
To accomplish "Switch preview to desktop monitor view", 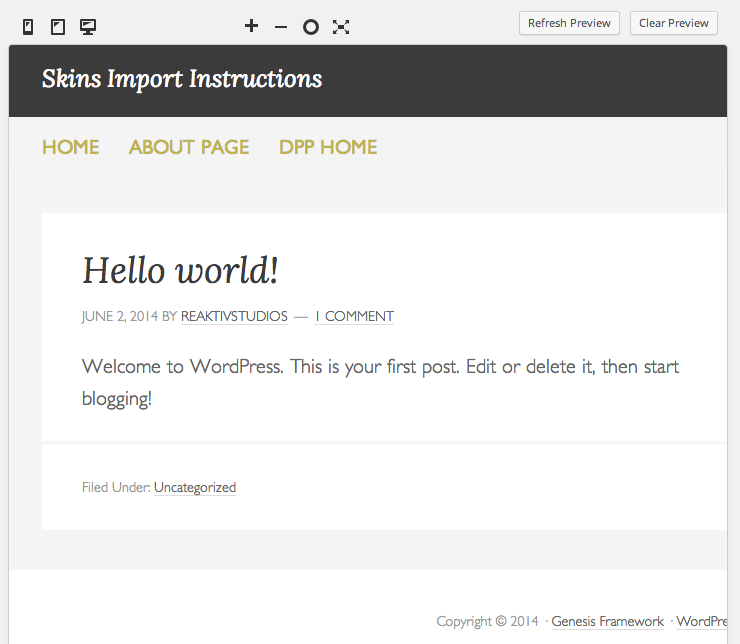I will click(88, 27).
